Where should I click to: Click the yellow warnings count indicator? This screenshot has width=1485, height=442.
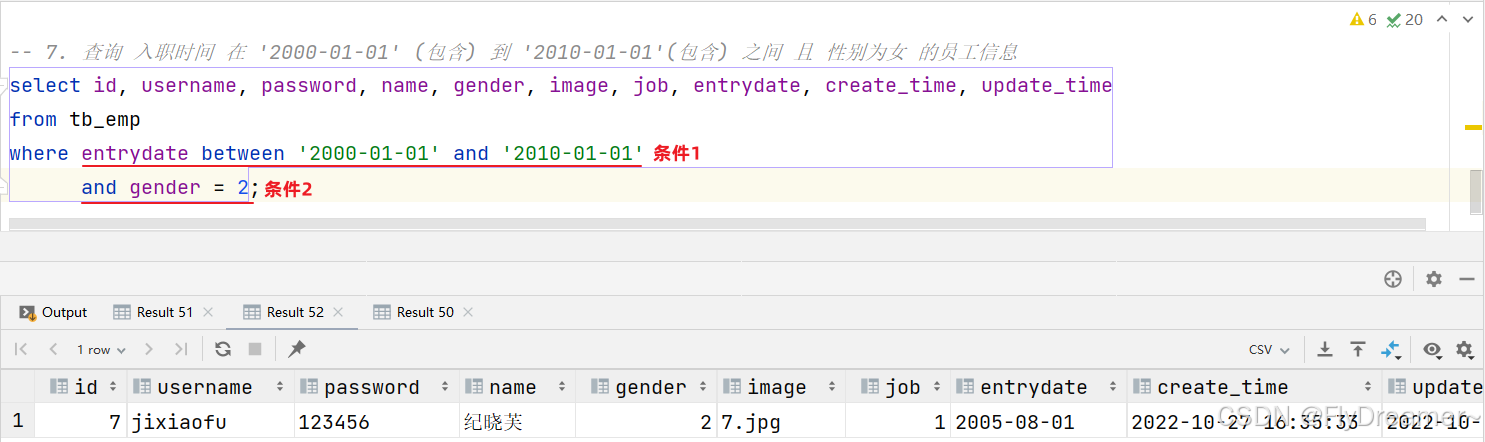1363,19
